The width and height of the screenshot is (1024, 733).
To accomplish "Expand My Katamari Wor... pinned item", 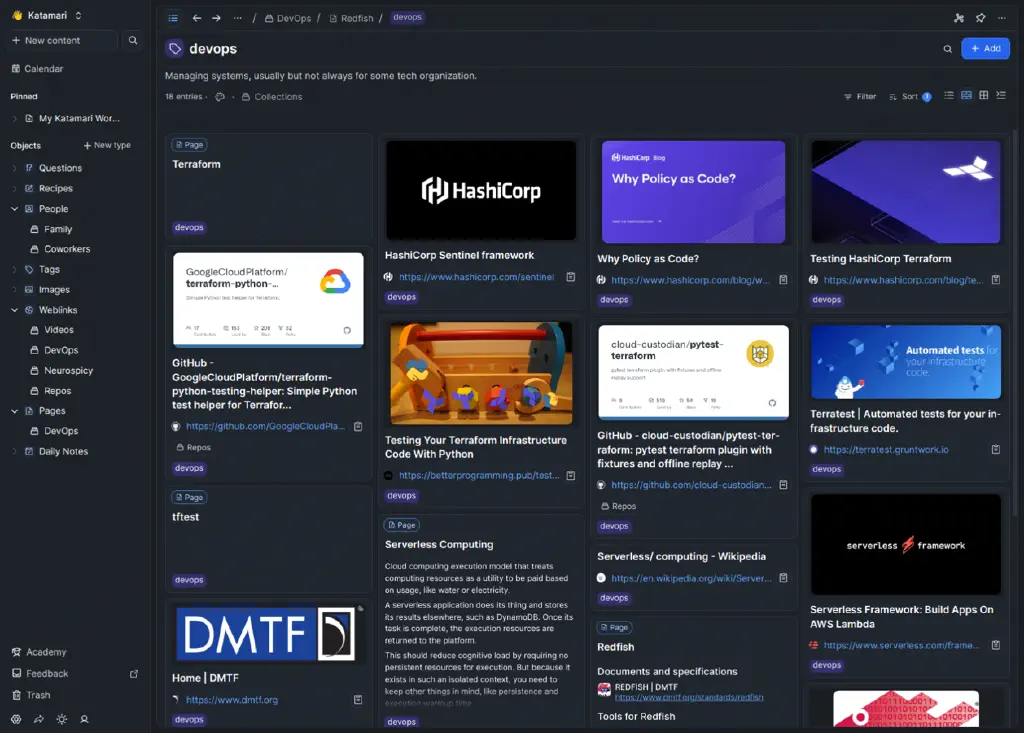I will tap(14, 118).
